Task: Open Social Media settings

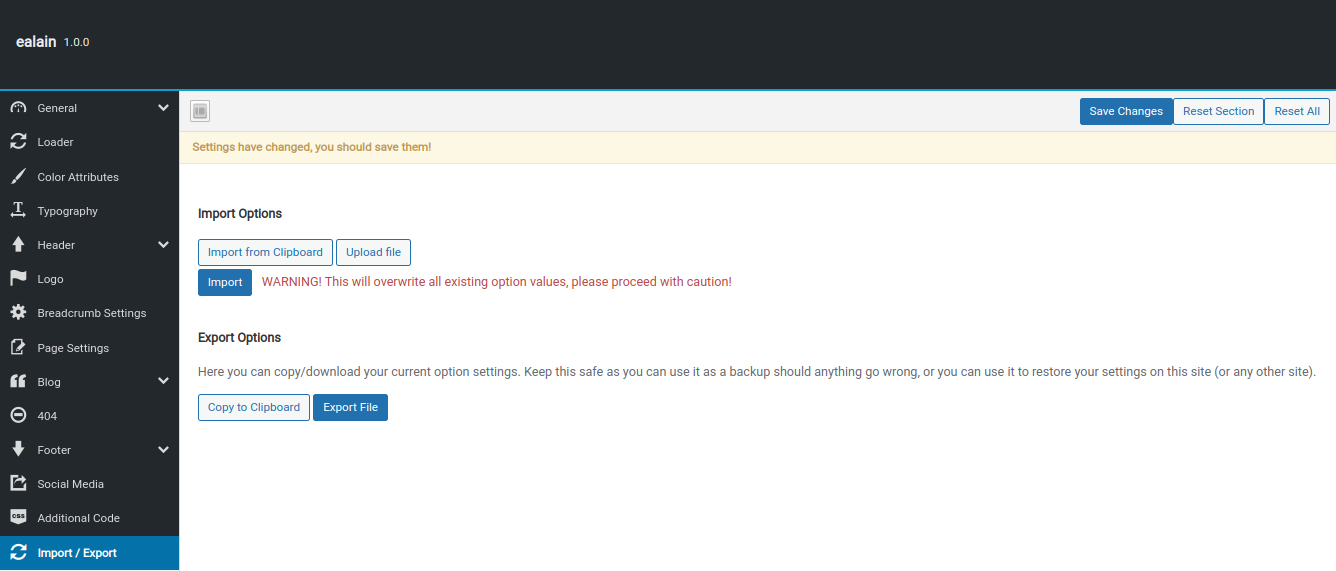Action: pos(89,484)
